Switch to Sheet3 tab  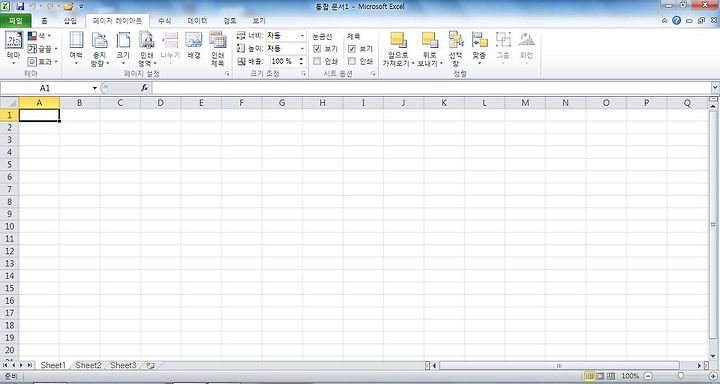[123, 365]
